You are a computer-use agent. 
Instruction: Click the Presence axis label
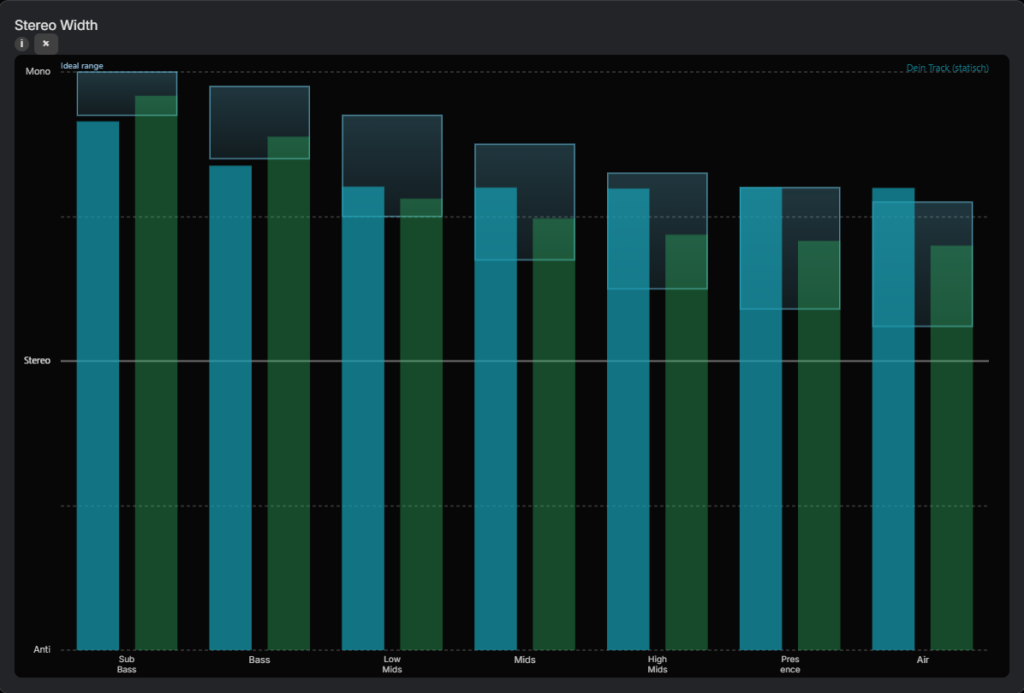point(790,664)
